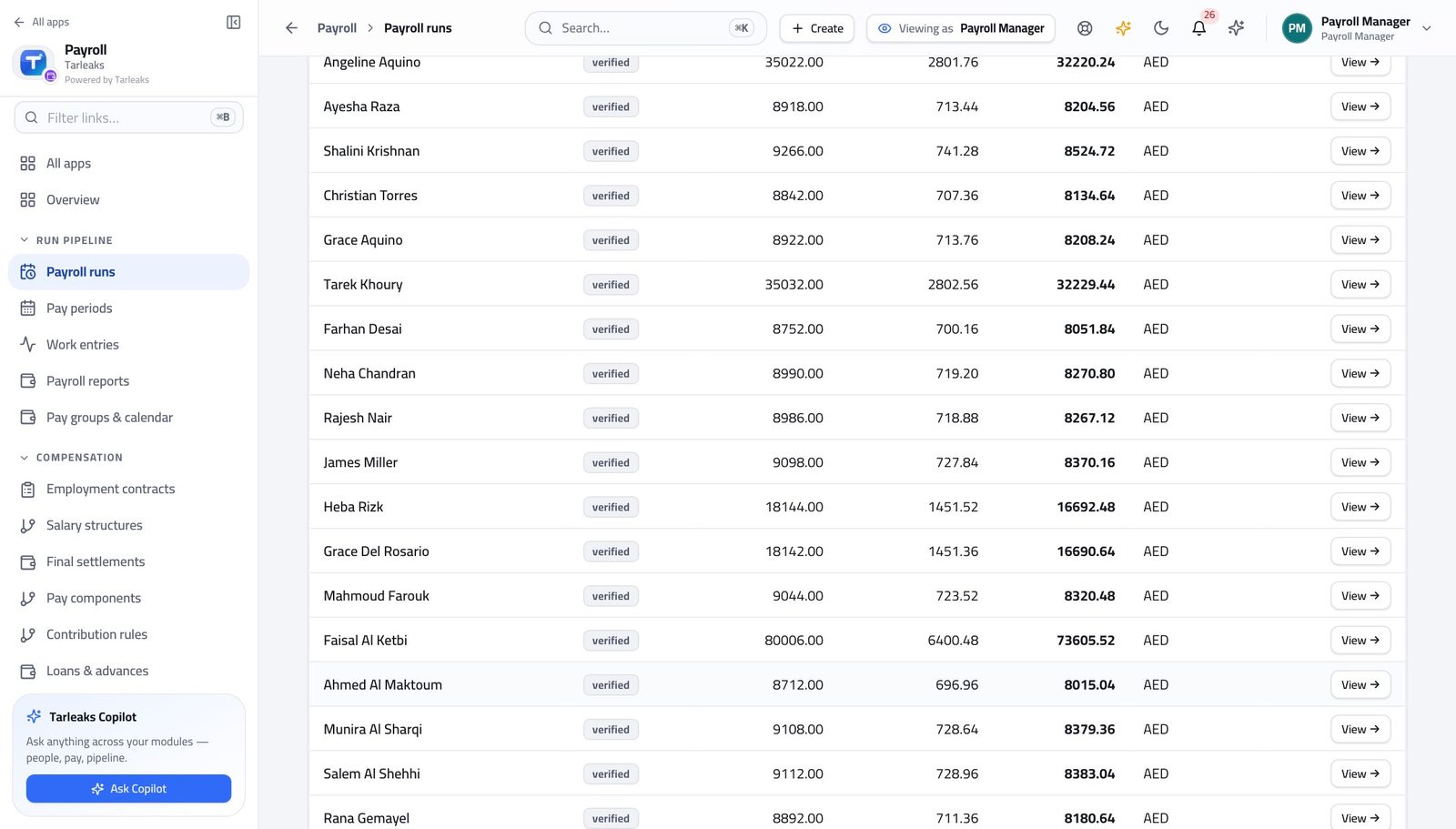This screenshot has height=829, width=1456.
Task: Click verified badge for Tarek Khoury
Action: coord(611,285)
